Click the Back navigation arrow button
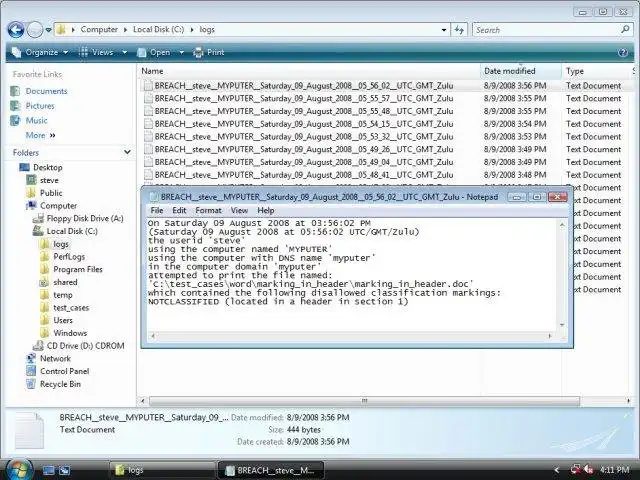 coord(16,30)
